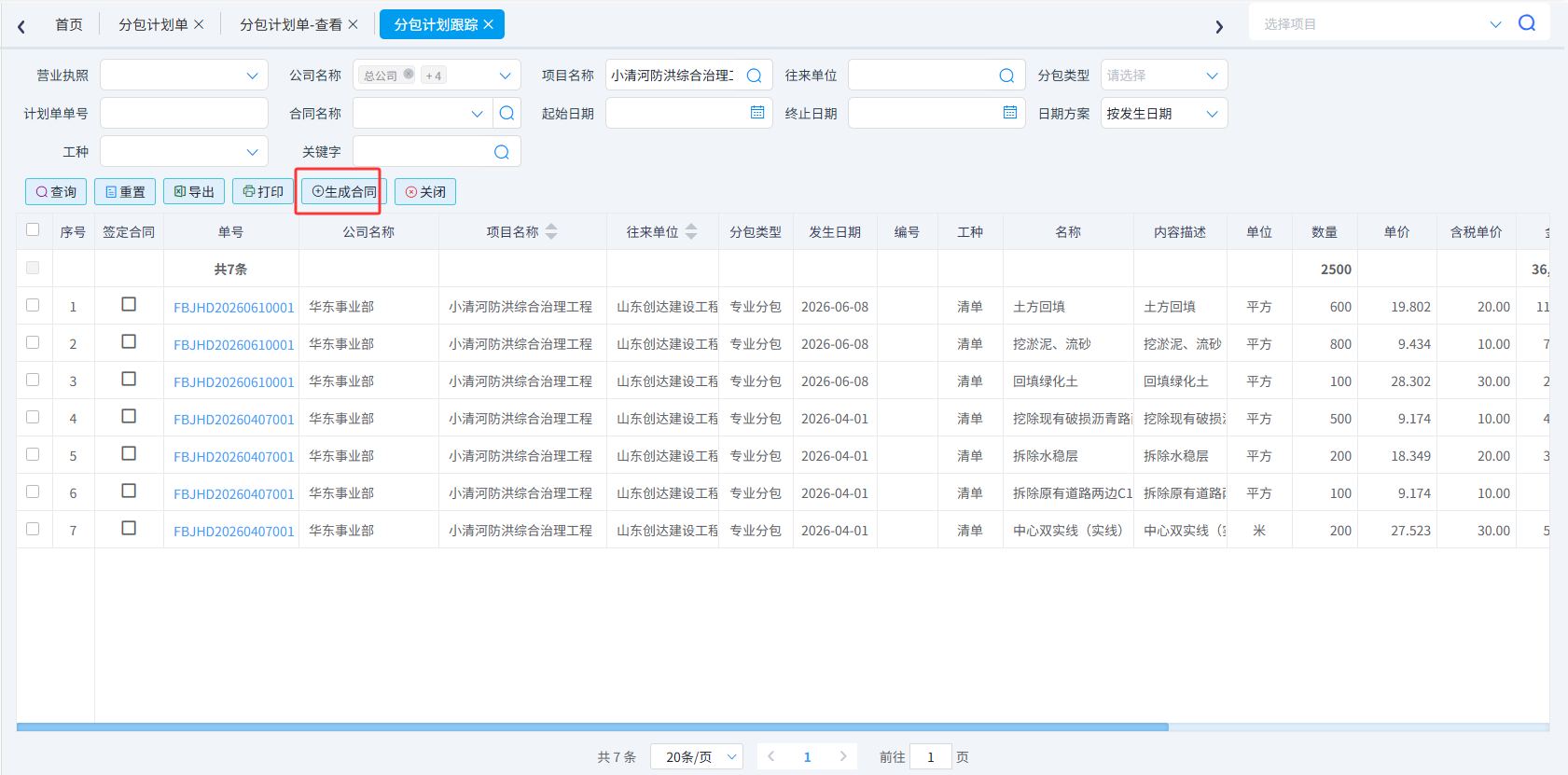Switch to the 分包计划单 tab
Viewport: 1568px width, 775px height.
(x=153, y=24)
